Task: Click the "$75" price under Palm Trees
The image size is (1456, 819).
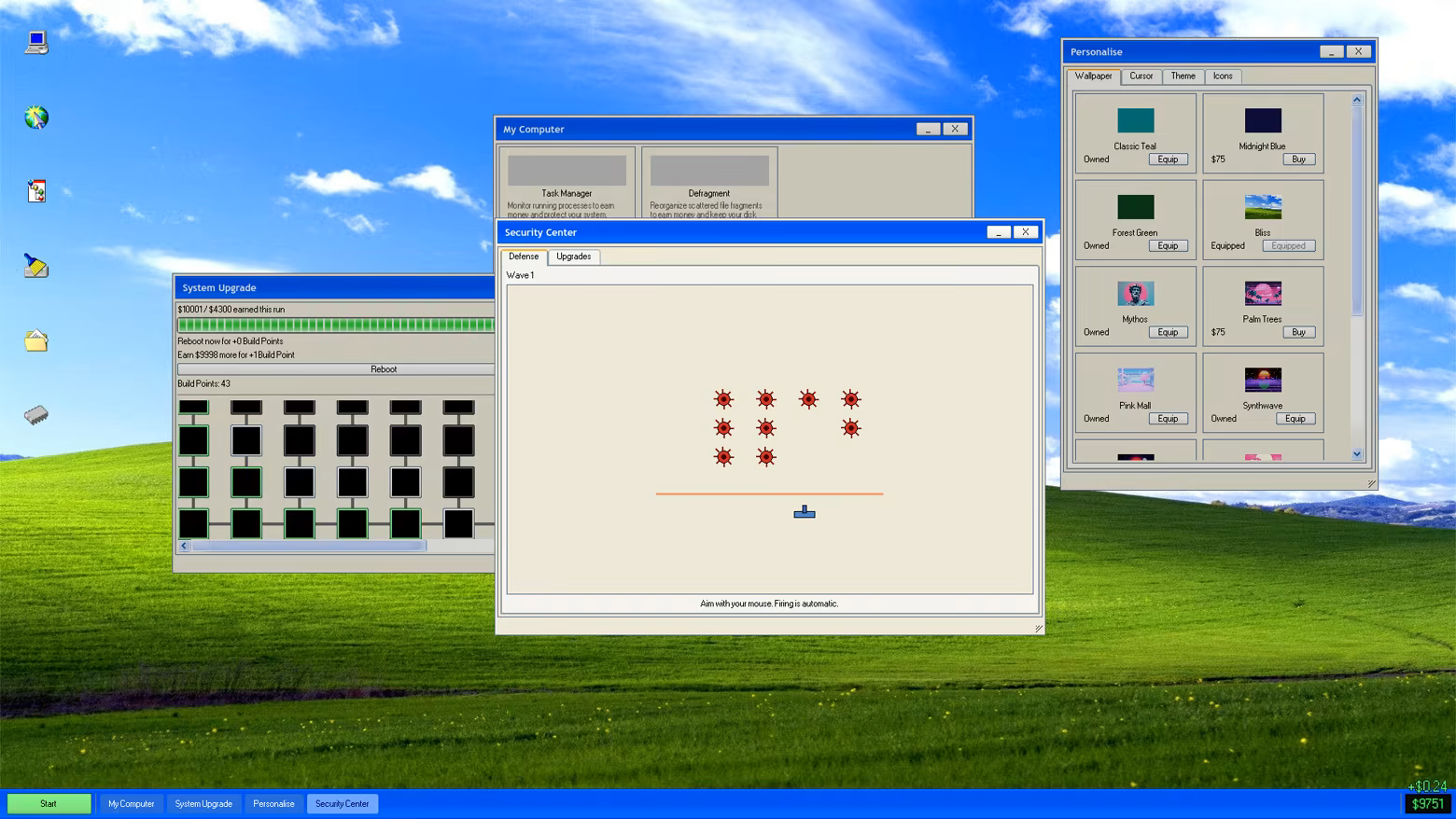Action: (x=1218, y=332)
